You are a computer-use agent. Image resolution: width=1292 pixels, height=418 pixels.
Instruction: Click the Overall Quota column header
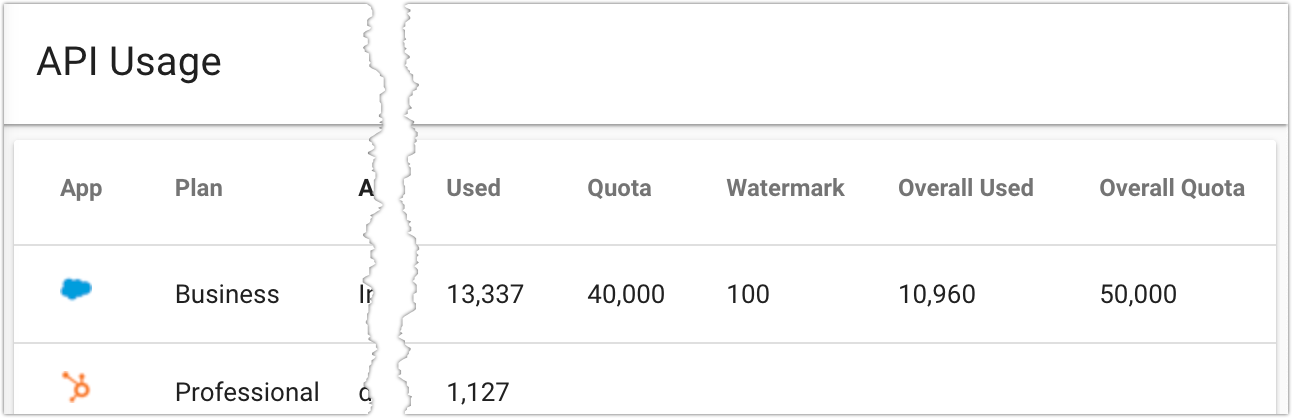pyautogui.click(x=1172, y=188)
